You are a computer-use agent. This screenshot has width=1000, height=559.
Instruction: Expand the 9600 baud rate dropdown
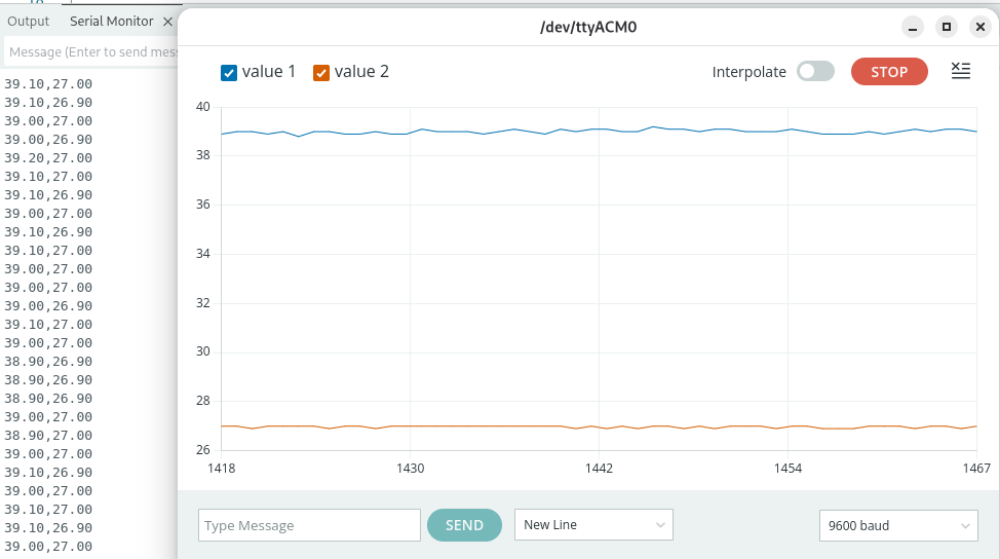click(x=897, y=525)
